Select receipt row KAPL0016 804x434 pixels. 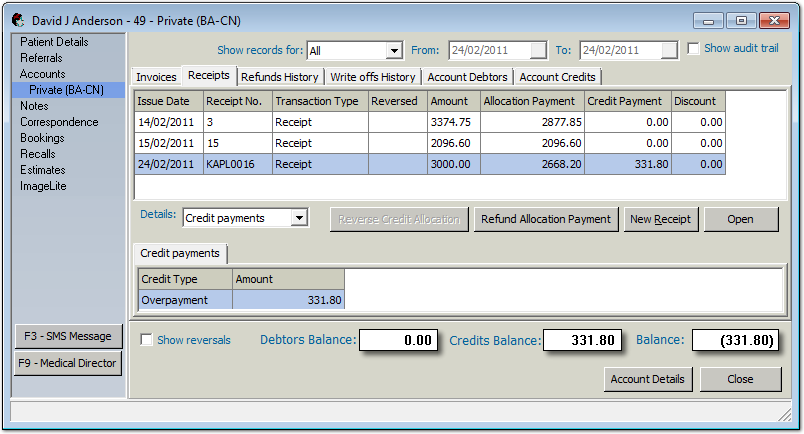(236, 165)
